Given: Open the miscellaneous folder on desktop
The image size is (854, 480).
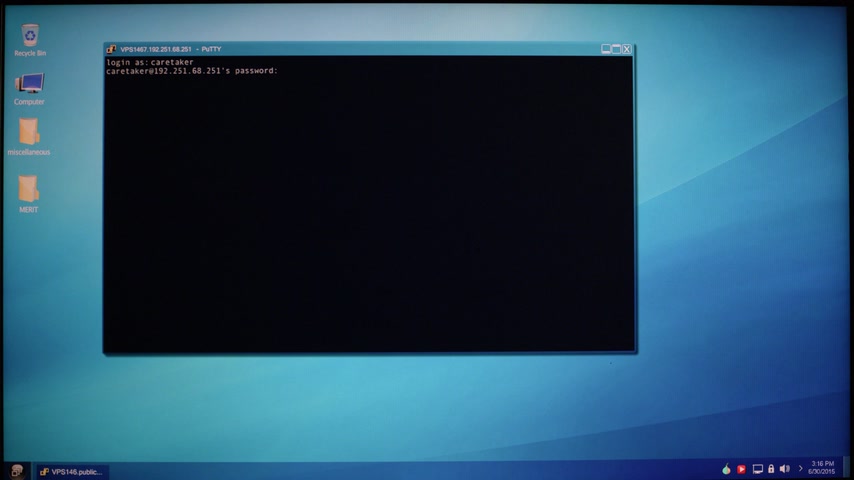Looking at the screenshot, I should pos(29,133).
